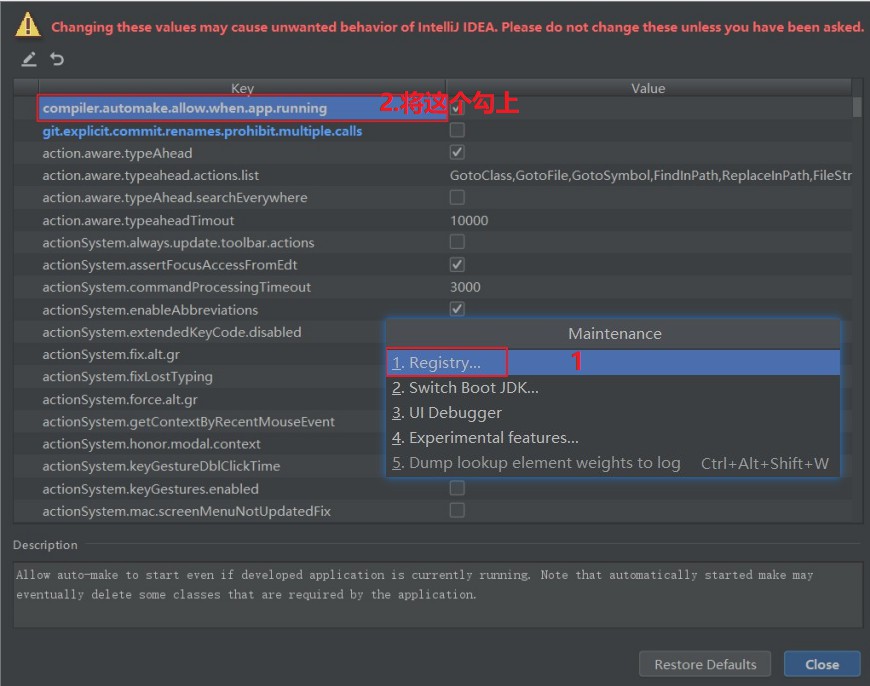
Task: Enable the actionSystem.mac.screenMenuNotUpdatedFix checkbox
Action: (457, 511)
